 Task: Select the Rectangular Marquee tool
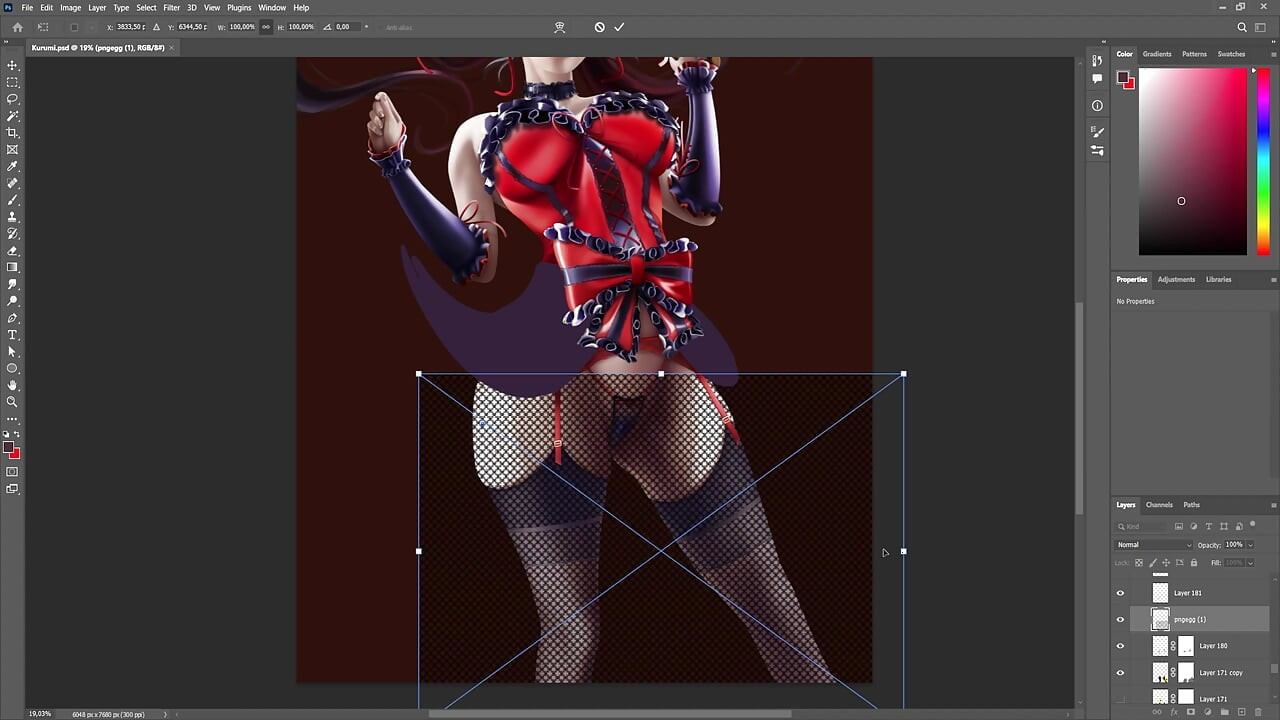tap(12, 82)
